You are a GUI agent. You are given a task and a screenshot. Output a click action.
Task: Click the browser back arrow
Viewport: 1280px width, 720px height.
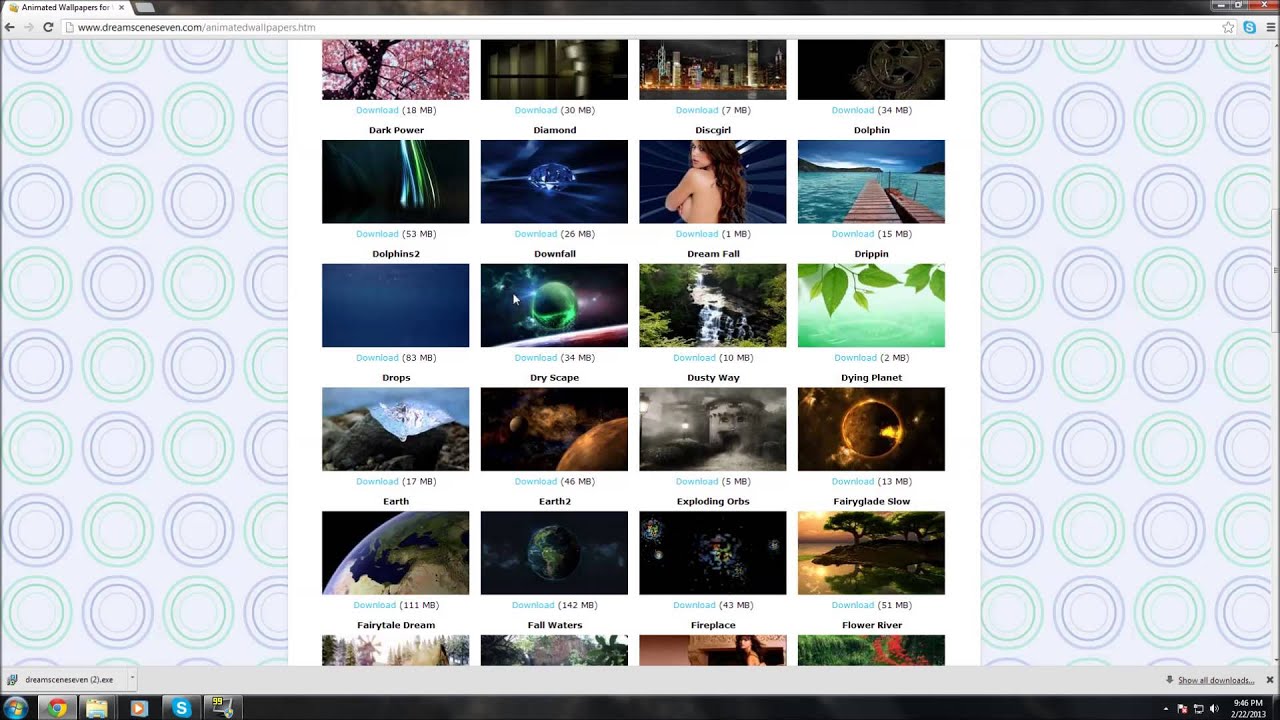(10, 27)
